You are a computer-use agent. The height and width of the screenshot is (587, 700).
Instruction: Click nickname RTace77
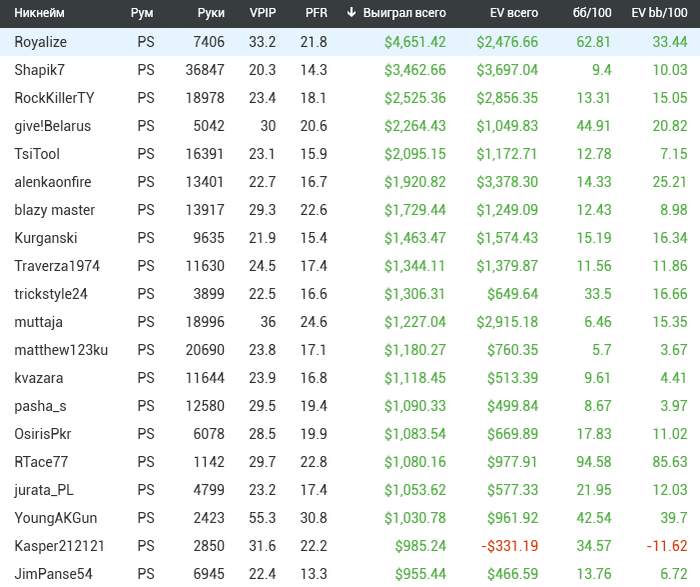coord(41,462)
